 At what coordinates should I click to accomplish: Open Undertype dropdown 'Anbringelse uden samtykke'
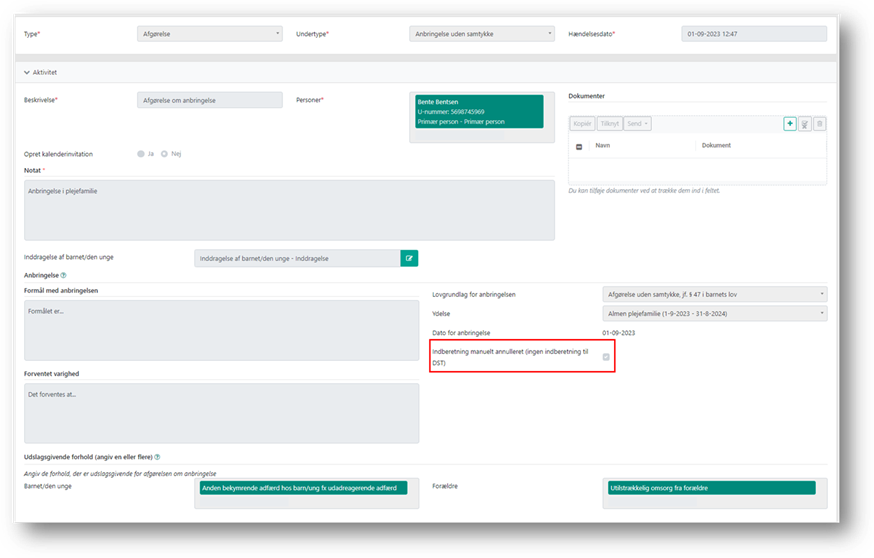pyautogui.click(x=481, y=34)
